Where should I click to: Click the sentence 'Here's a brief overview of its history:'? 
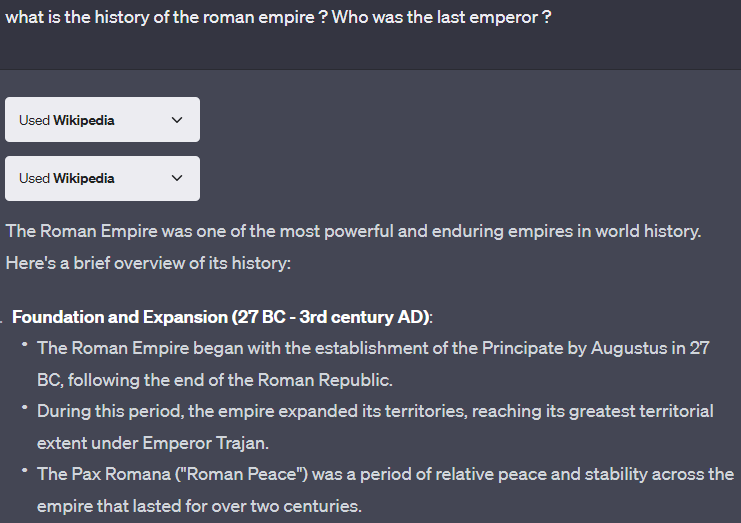148,263
